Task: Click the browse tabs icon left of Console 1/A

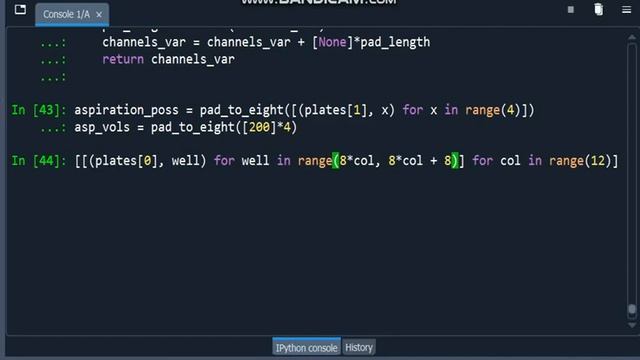Action: 20,9
